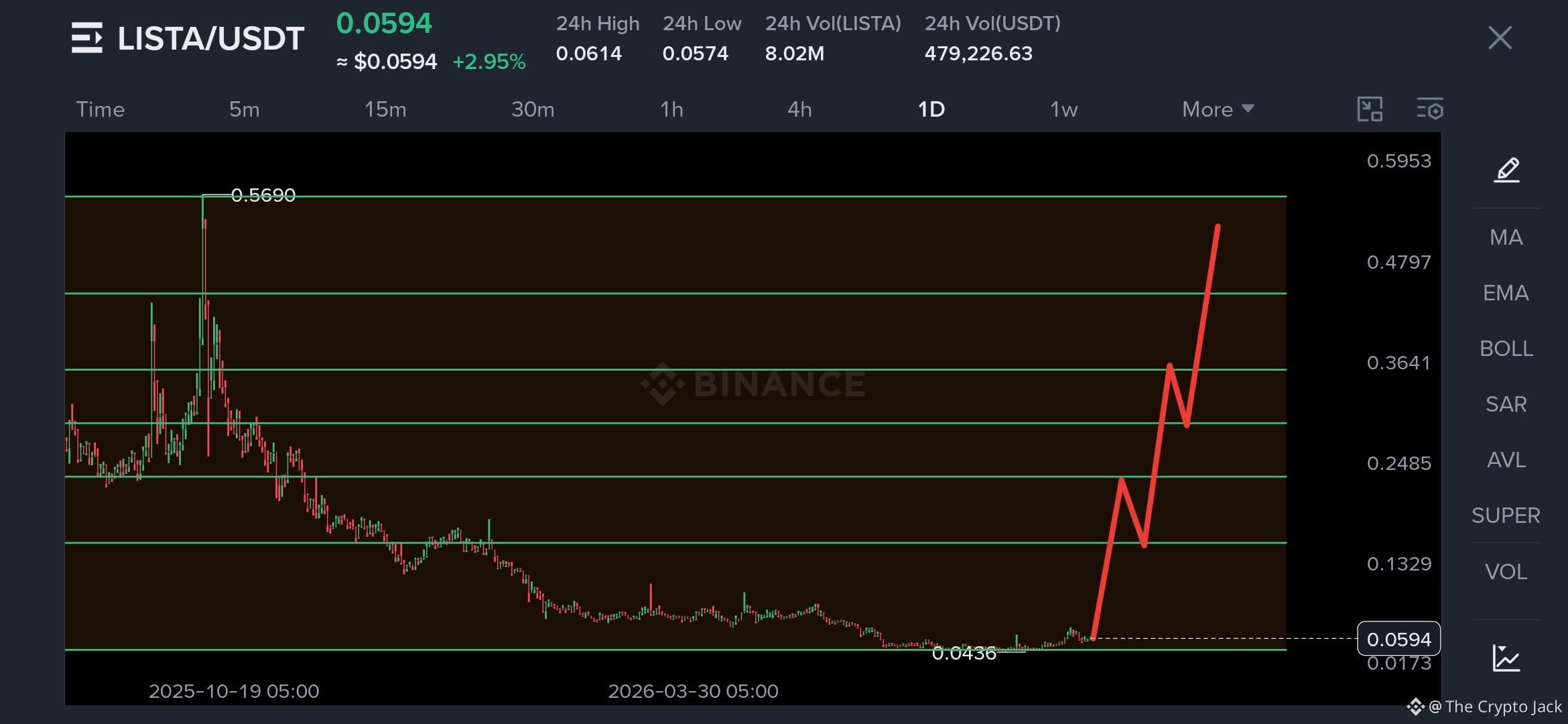Click the LISTA/USDT pair title
Image resolution: width=1568 pixels, height=724 pixels.
[211, 38]
